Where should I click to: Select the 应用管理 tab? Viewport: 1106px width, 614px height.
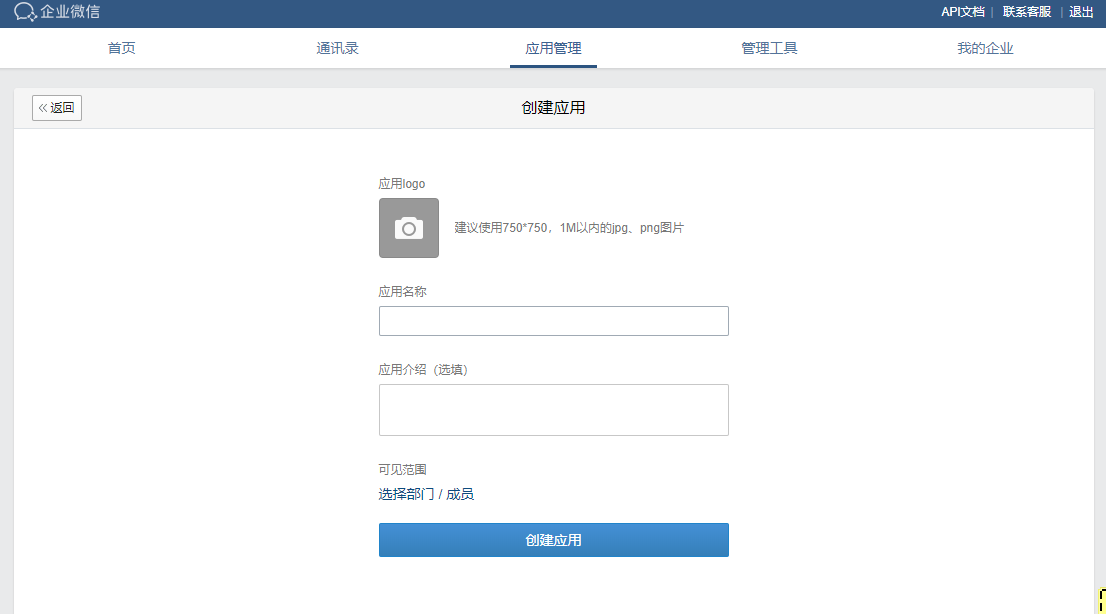pos(553,48)
